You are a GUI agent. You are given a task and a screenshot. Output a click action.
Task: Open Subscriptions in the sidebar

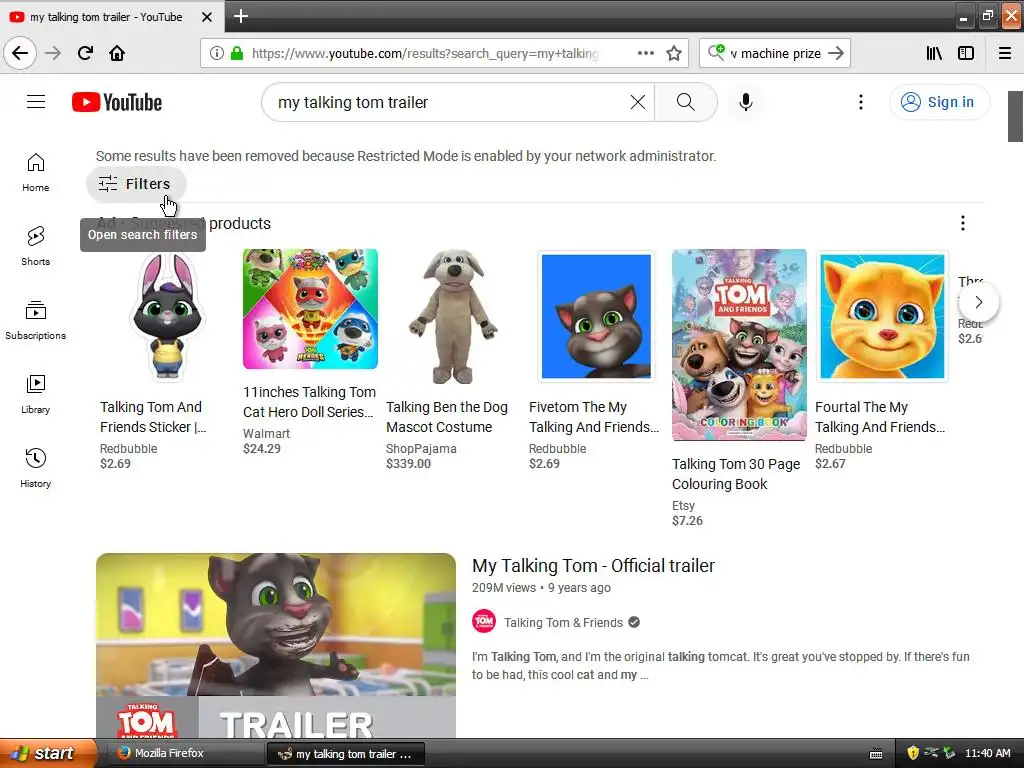click(x=35, y=320)
